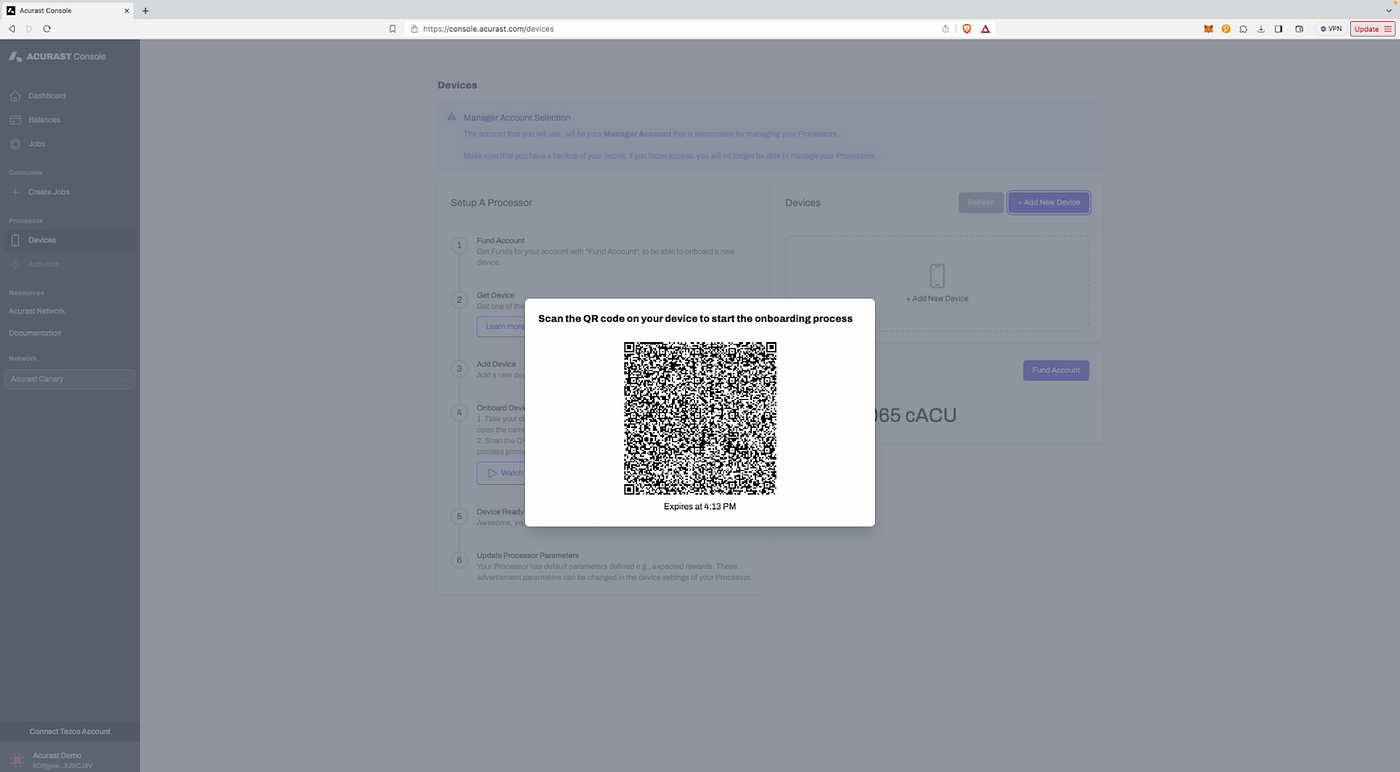Select Devices in the Processor section

pyautogui.click(x=42, y=240)
